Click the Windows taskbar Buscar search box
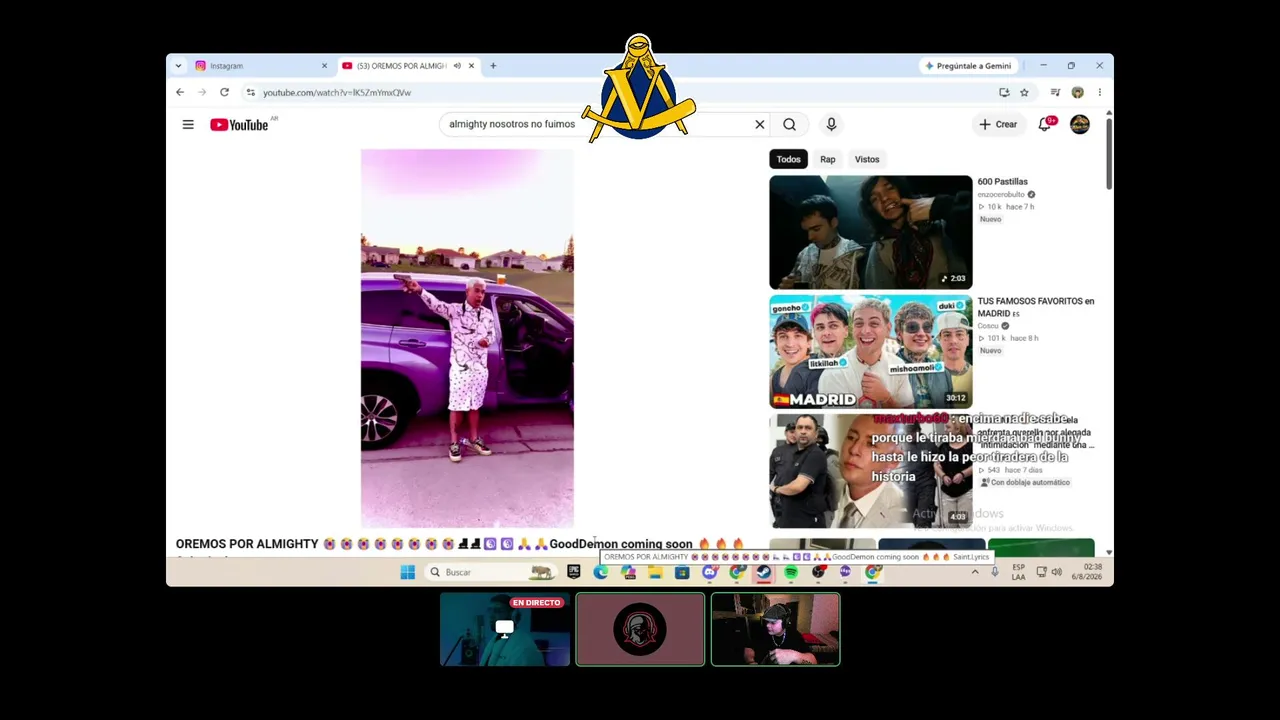 pyautogui.click(x=490, y=572)
